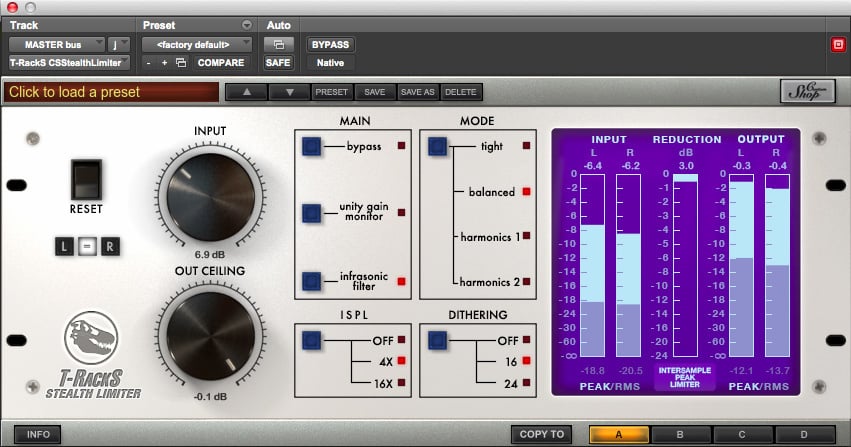This screenshot has width=851, height=447.
Task: Toggle the MAIN bypass switch
Action: pos(310,147)
